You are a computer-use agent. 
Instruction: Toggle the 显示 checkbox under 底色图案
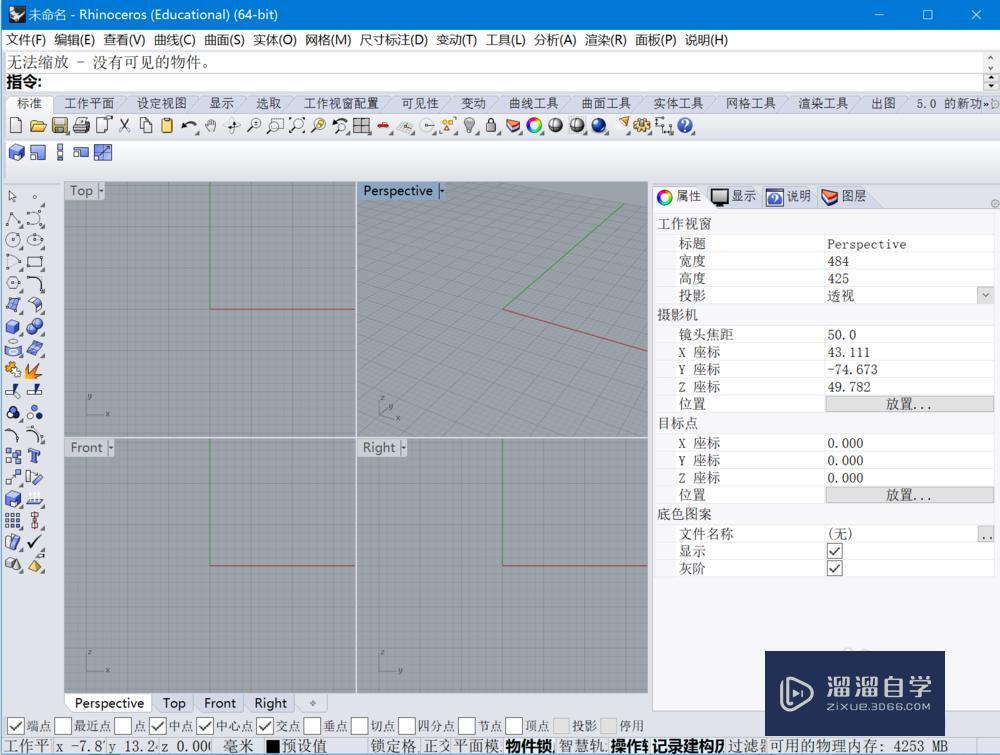pos(834,551)
